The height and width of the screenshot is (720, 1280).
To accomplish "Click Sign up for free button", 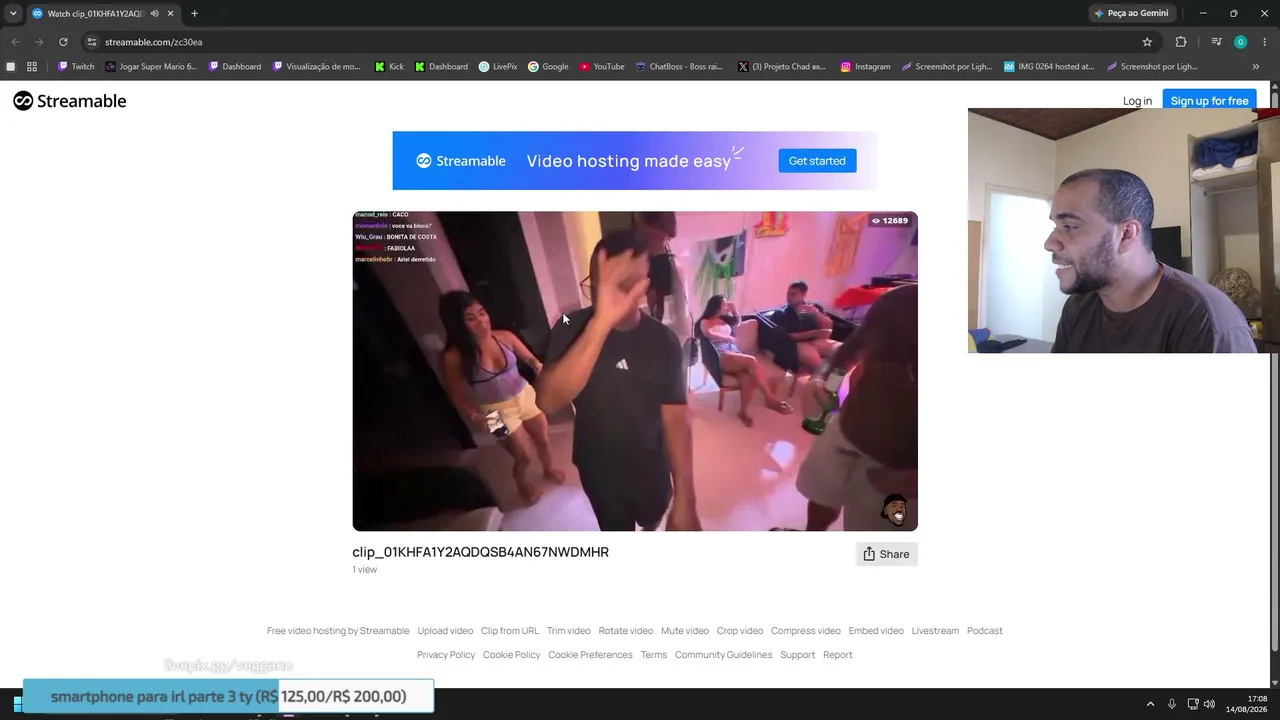I will 1209,101.
